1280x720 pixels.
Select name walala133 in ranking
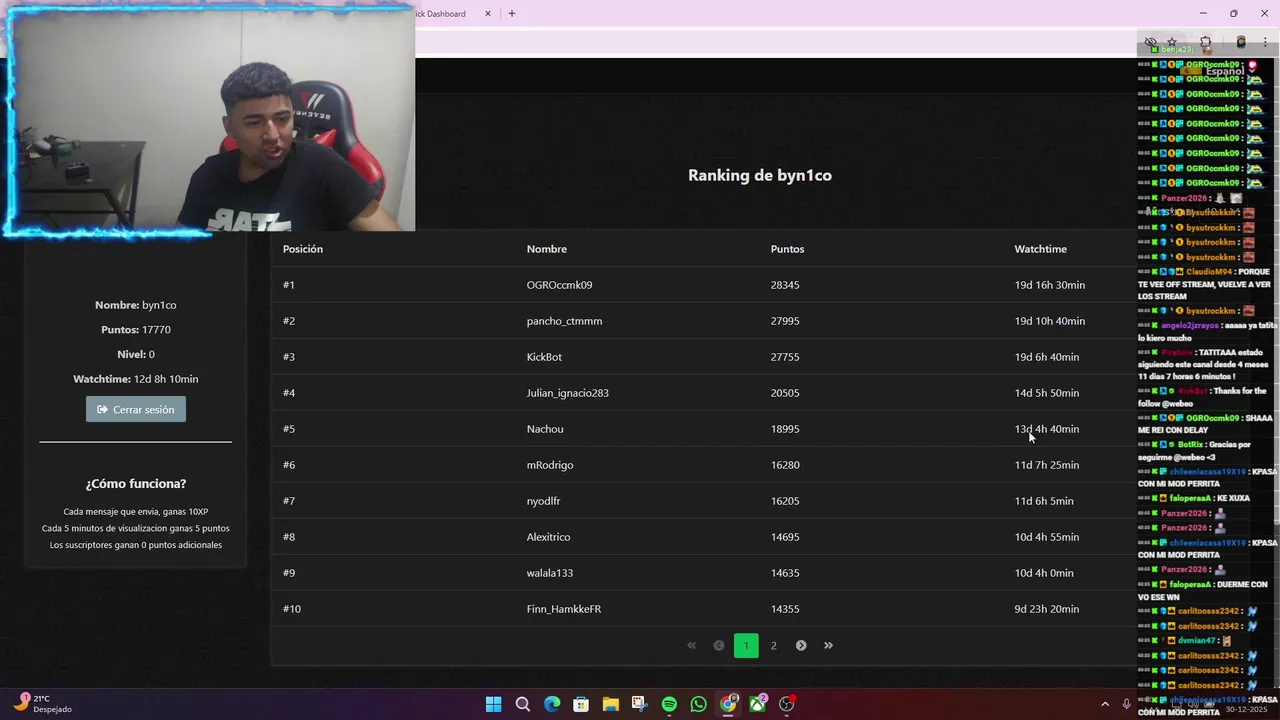[549, 573]
